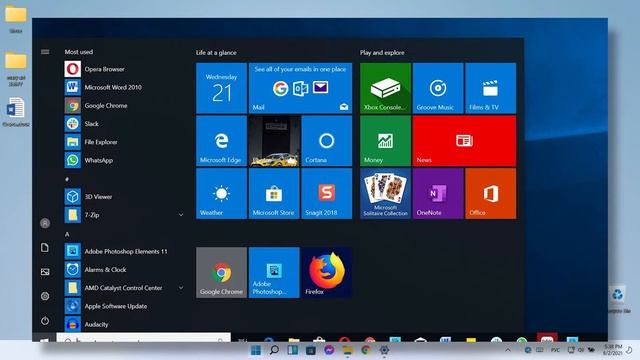Launch the Google Chrome tile
The width and height of the screenshot is (640, 360).
coord(221,272)
